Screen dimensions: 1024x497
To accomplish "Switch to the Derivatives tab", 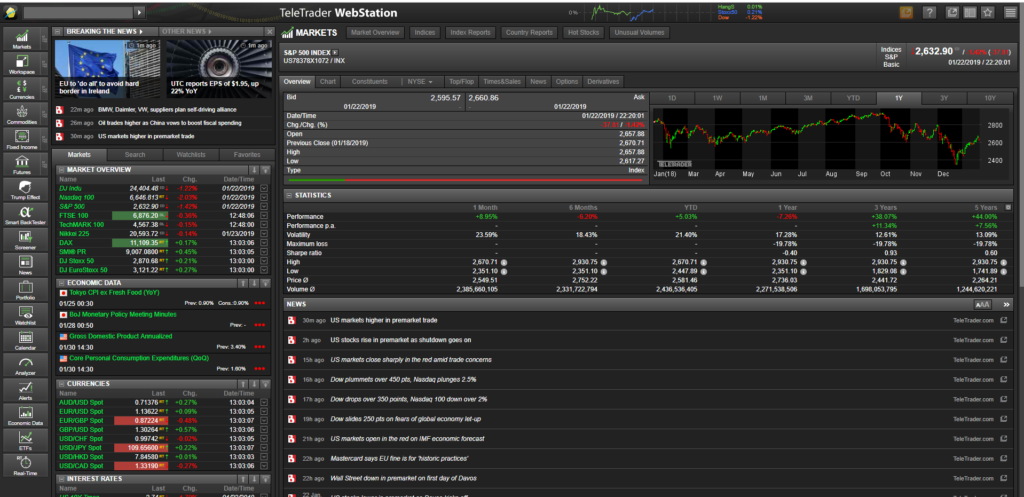I will tap(603, 82).
